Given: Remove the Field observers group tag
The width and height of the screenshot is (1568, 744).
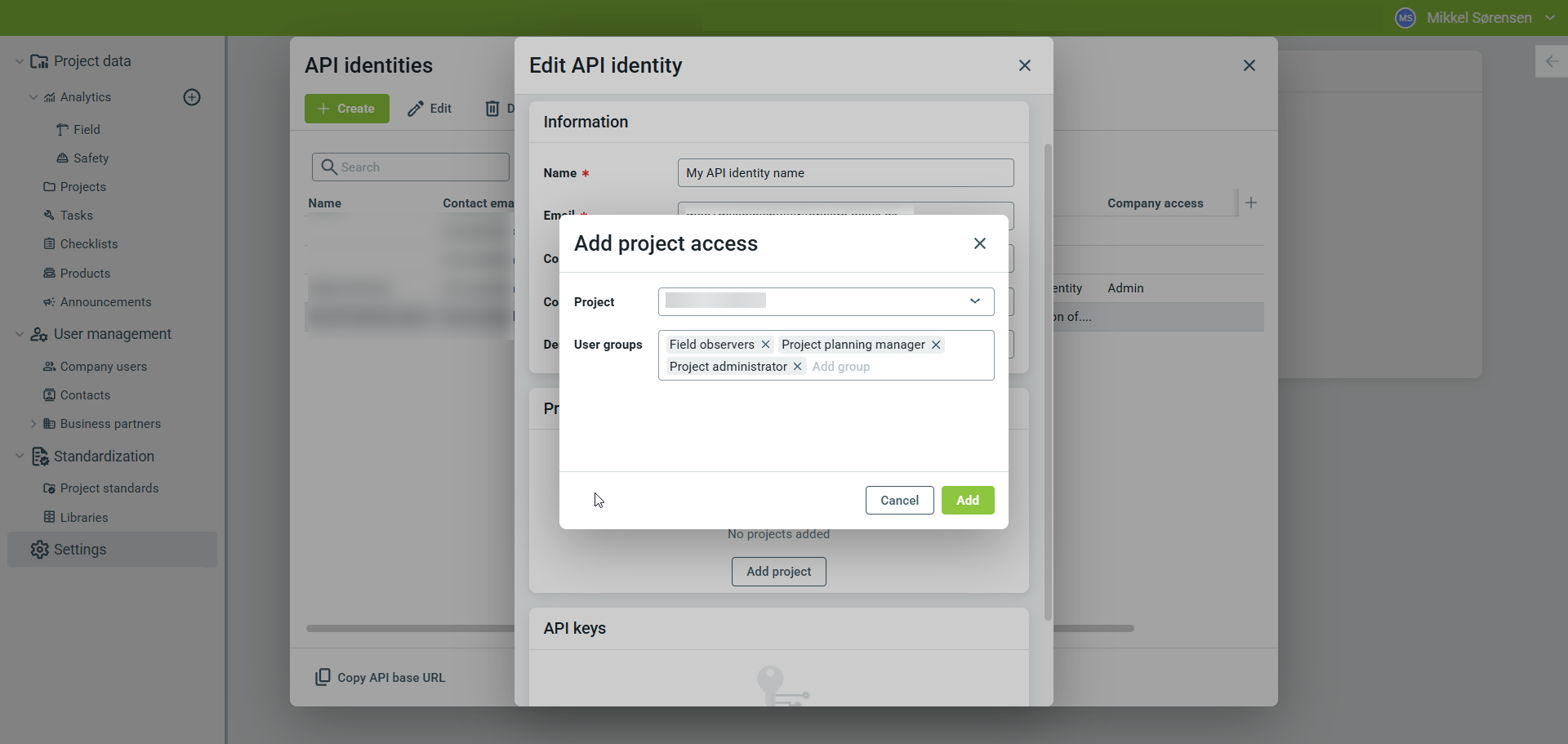Looking at the screenshot, I should 765,345.
